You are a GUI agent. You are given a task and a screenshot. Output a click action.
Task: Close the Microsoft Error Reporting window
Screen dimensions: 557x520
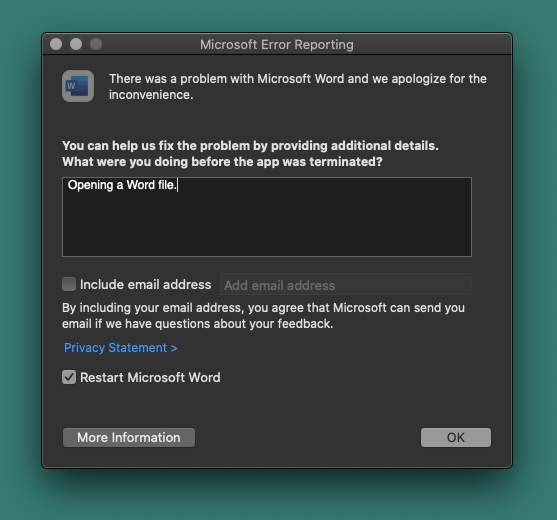click(56, 44)
